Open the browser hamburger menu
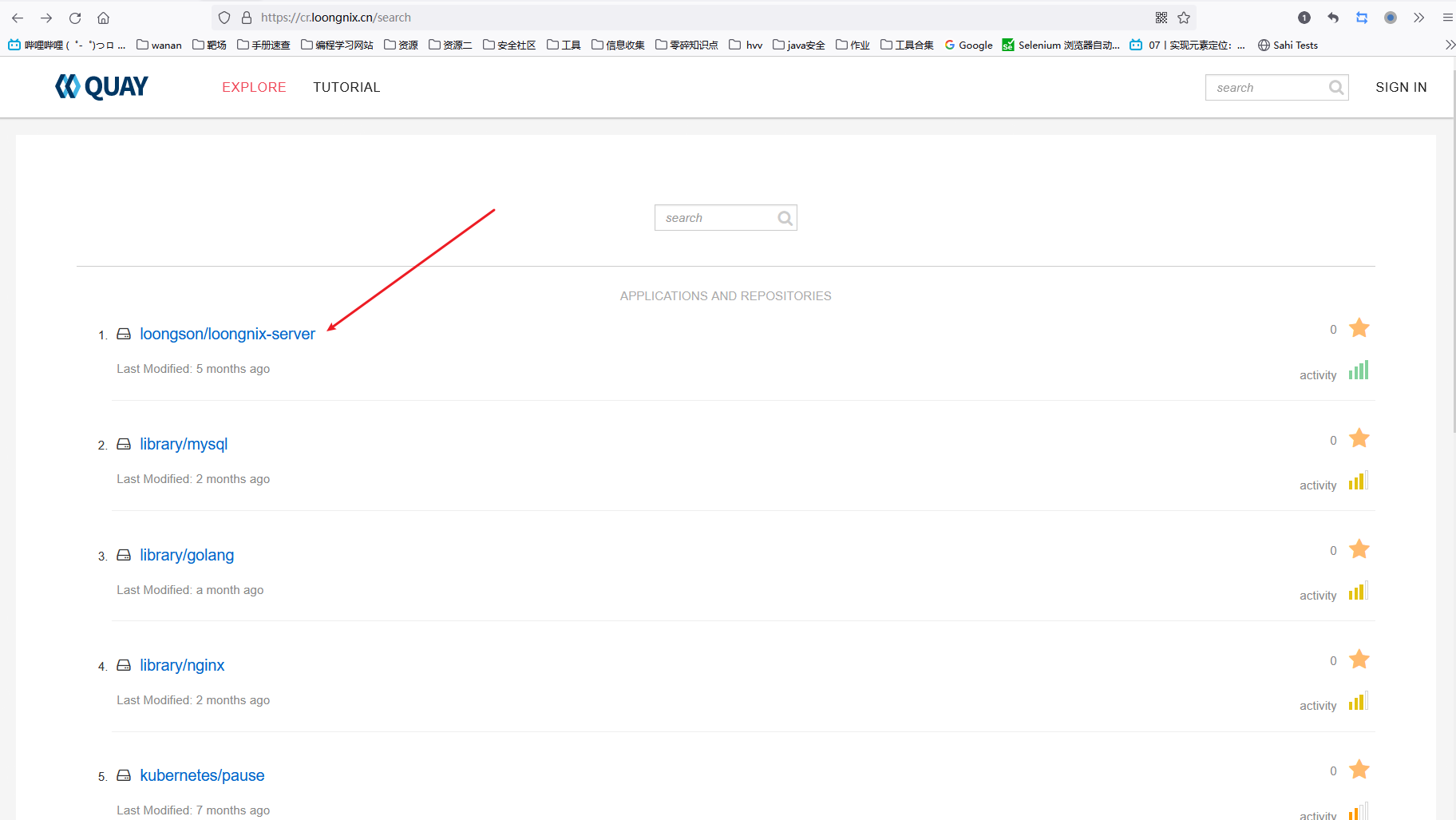The height and width of the screenshot is (820, 1456). tap(1447, 18)
